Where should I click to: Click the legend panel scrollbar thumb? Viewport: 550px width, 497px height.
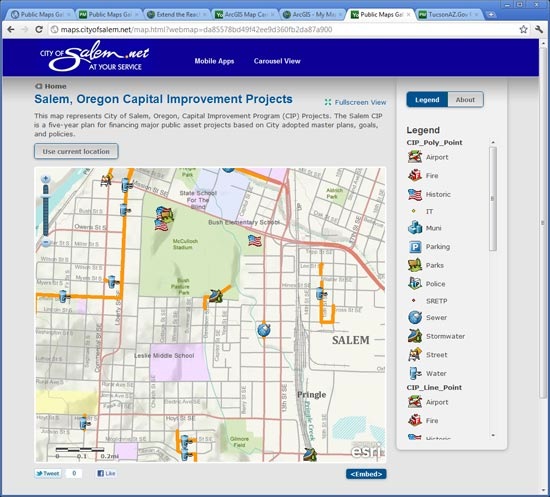coord(493,199)
